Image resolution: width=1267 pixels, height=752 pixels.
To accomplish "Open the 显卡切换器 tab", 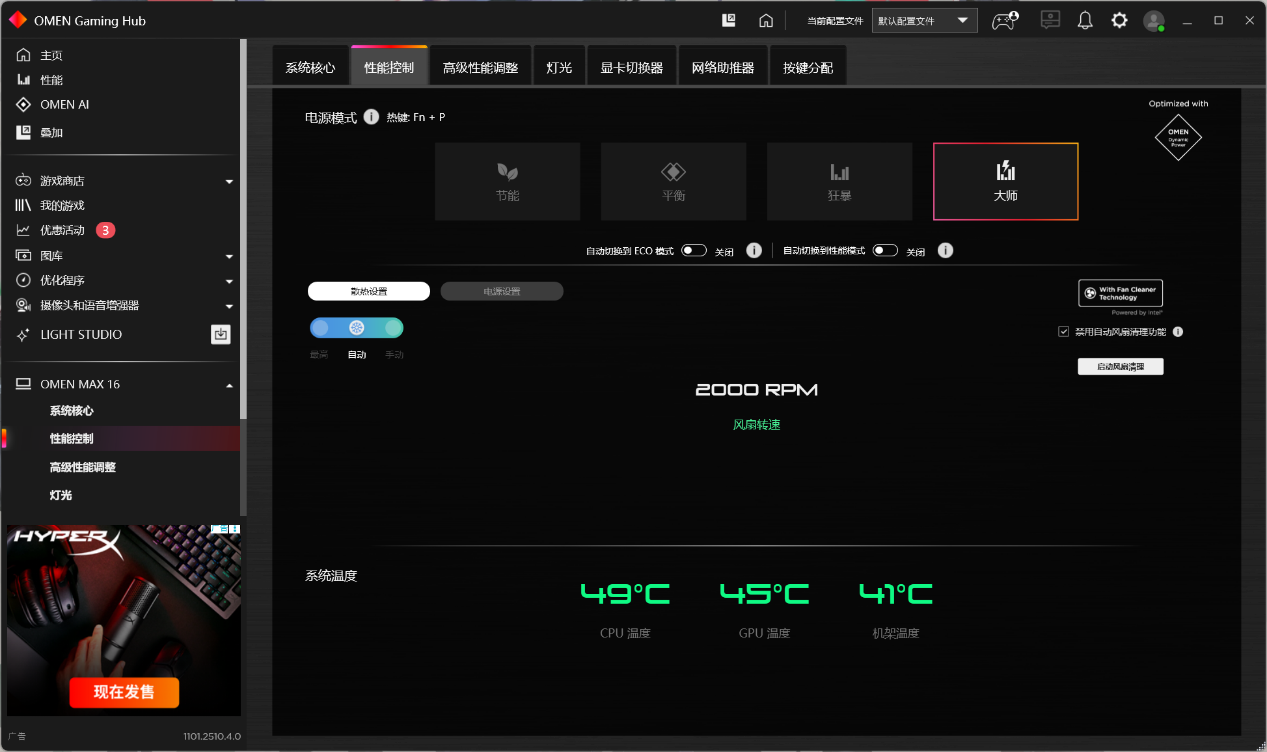I will tap(631, 64).
